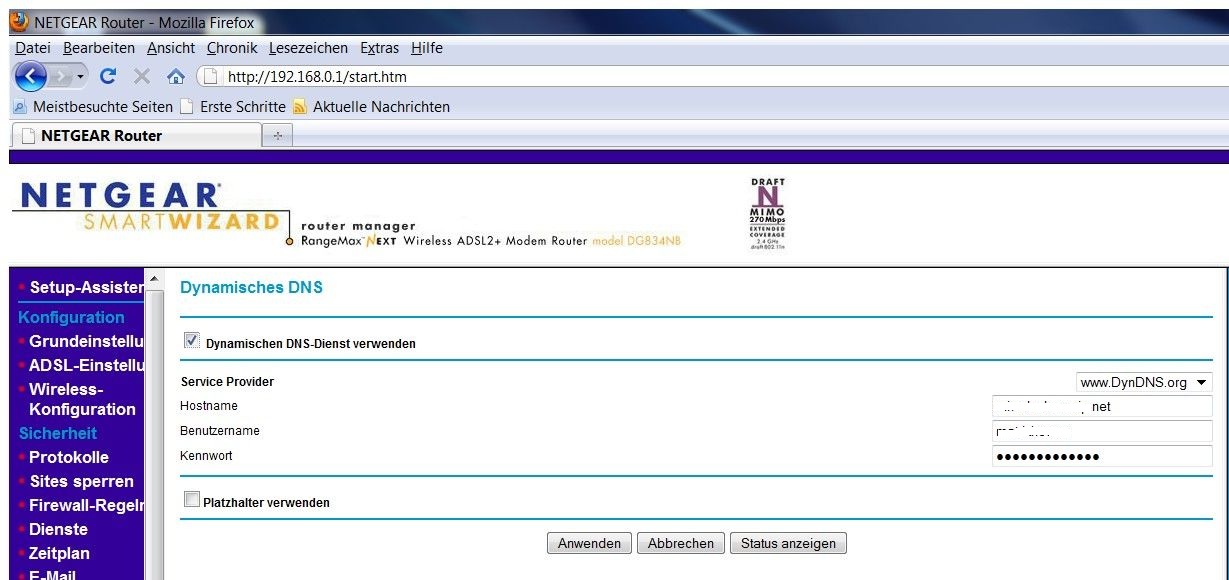This screenshot has height=580, width=1229.
Task: Click the Abbrechen button
Action: point(680,543)
